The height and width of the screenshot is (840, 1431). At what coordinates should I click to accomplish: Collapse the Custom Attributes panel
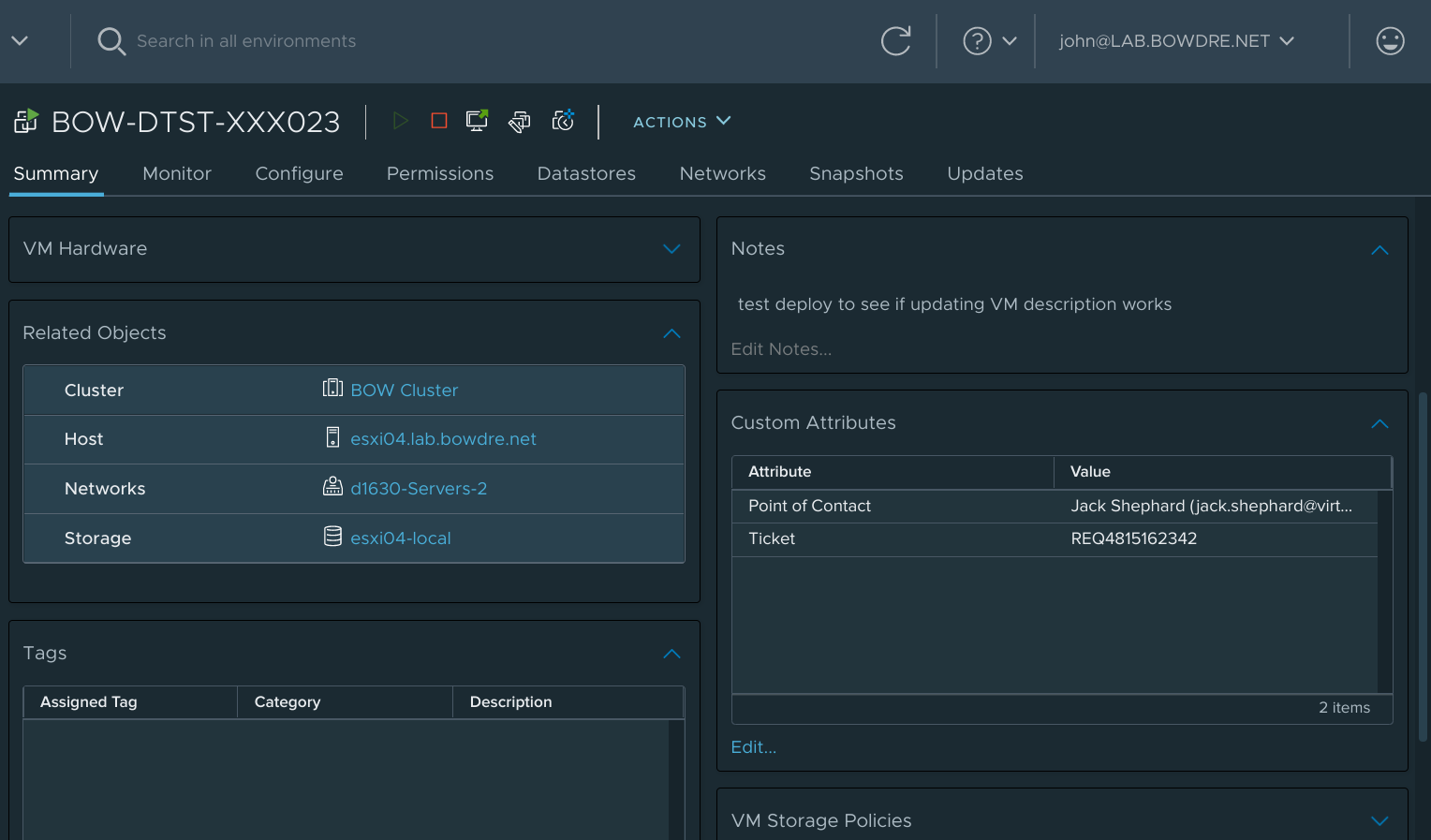pos(1379,423)
